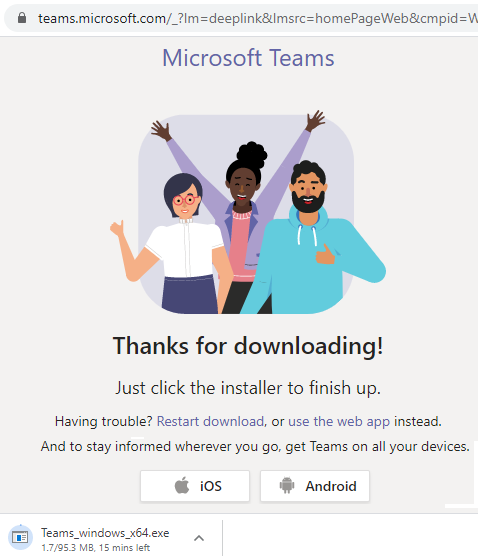The height and width of the screenshot is (558, 478).
Task: Click the Microsoft Teams page title
Action: click(x=248, y=58)
